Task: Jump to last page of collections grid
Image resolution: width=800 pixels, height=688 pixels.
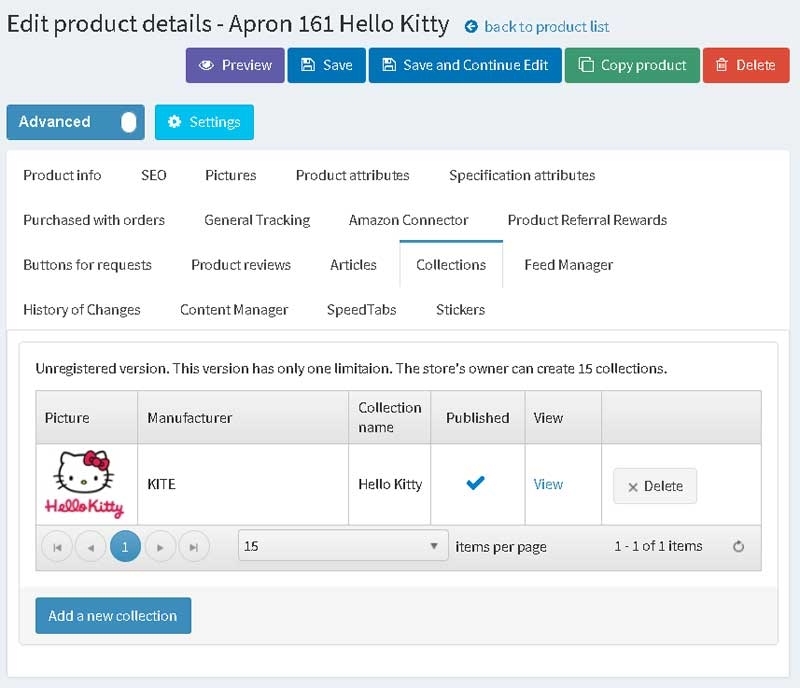Action: coord(194,547)
